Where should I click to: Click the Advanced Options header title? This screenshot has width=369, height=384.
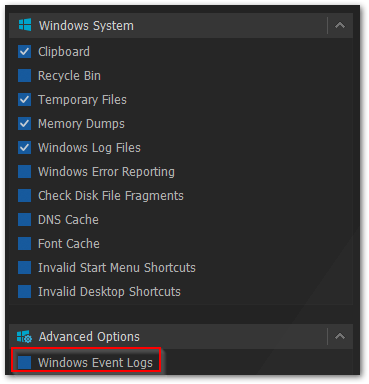point(89,337)
